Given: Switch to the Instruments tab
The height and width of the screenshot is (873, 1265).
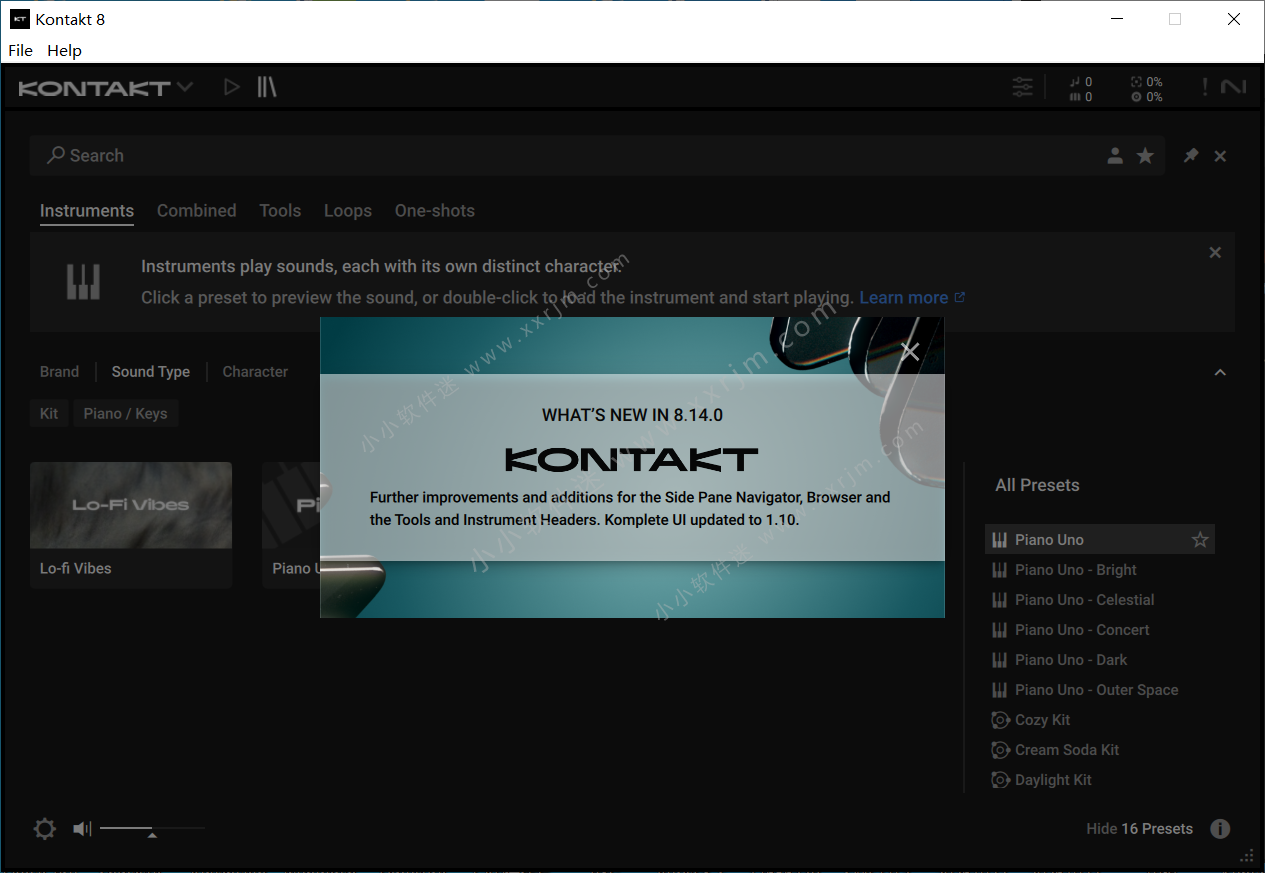Looking at the screenshot, I should (87, 211).
